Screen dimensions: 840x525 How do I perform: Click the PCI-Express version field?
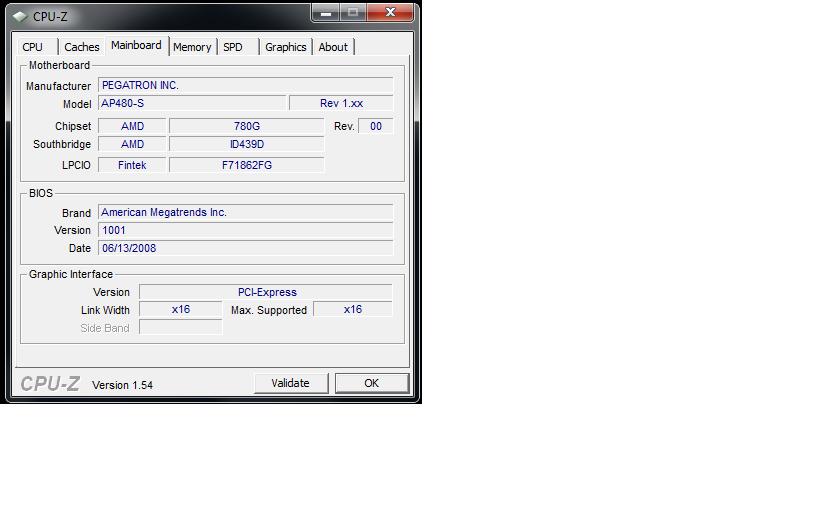(x=266, y=292)
